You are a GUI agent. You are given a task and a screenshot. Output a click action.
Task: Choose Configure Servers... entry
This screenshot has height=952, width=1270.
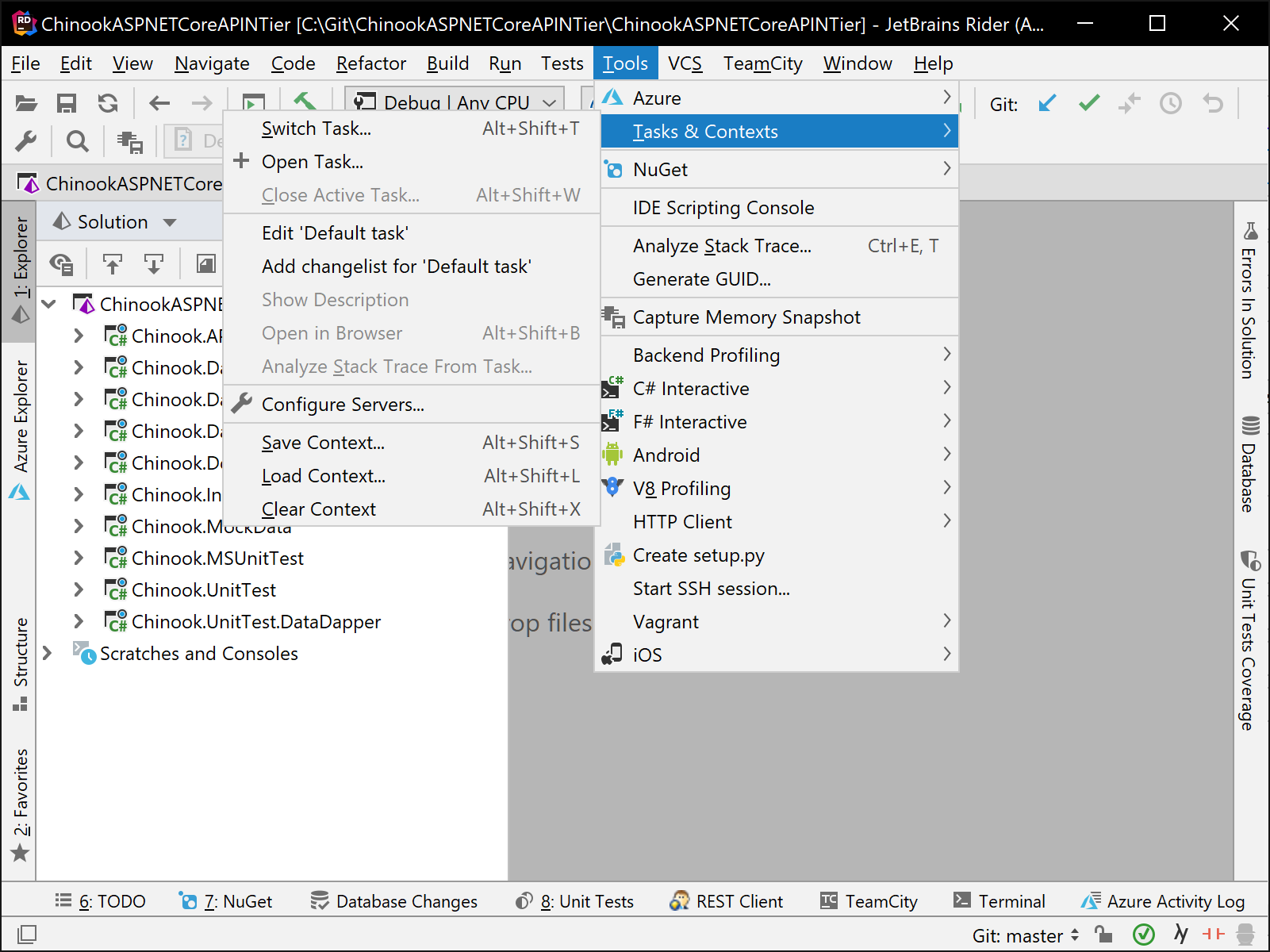pyautogui.click(x=412, y=404)
